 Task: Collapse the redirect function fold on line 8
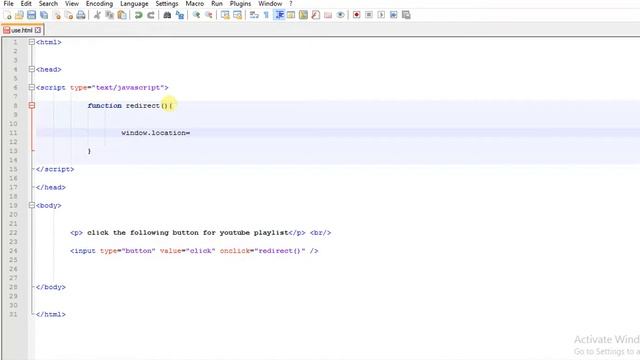31,106
